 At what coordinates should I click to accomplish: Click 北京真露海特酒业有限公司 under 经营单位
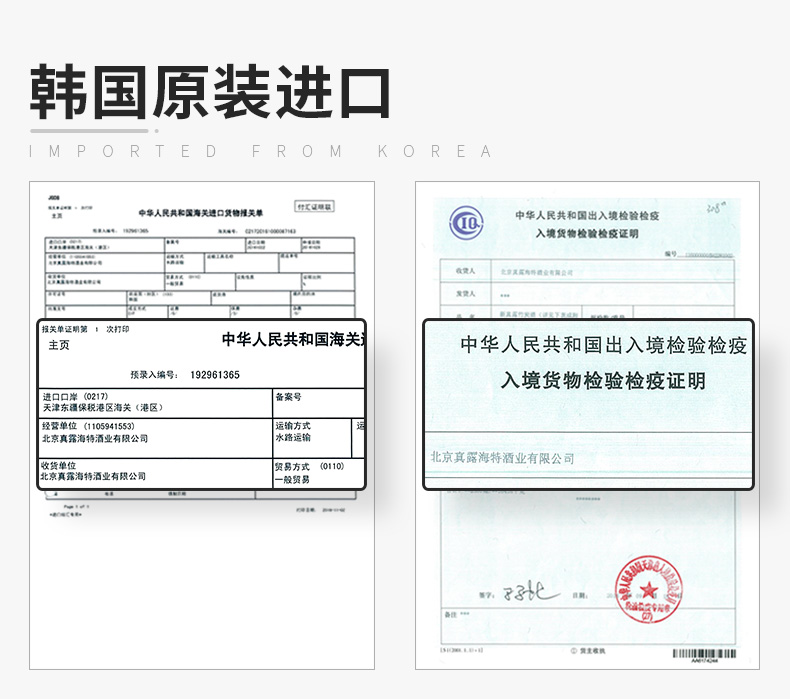(95, 438)
